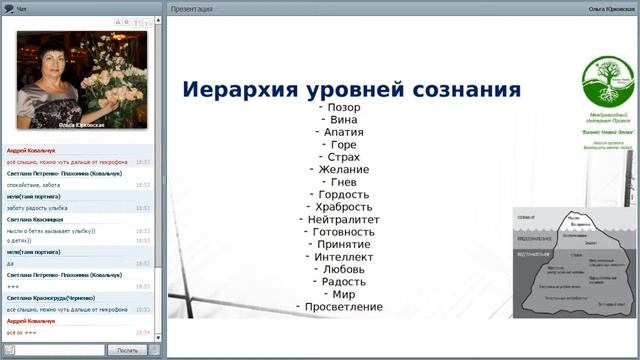Screen dimensions: 640x360
Task: Click the slide item 'Гордость'
Action: pyautogui.click(x=344, y=195)
